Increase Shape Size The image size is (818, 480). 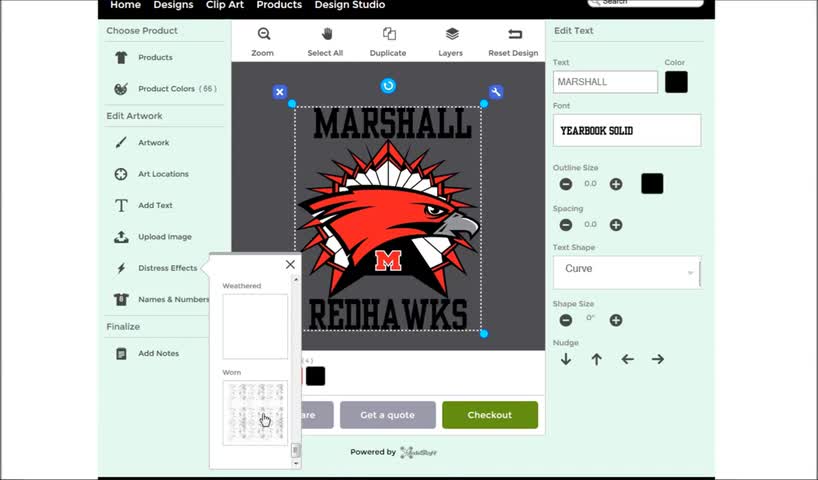pyautogui.click(x=616, y=320)
